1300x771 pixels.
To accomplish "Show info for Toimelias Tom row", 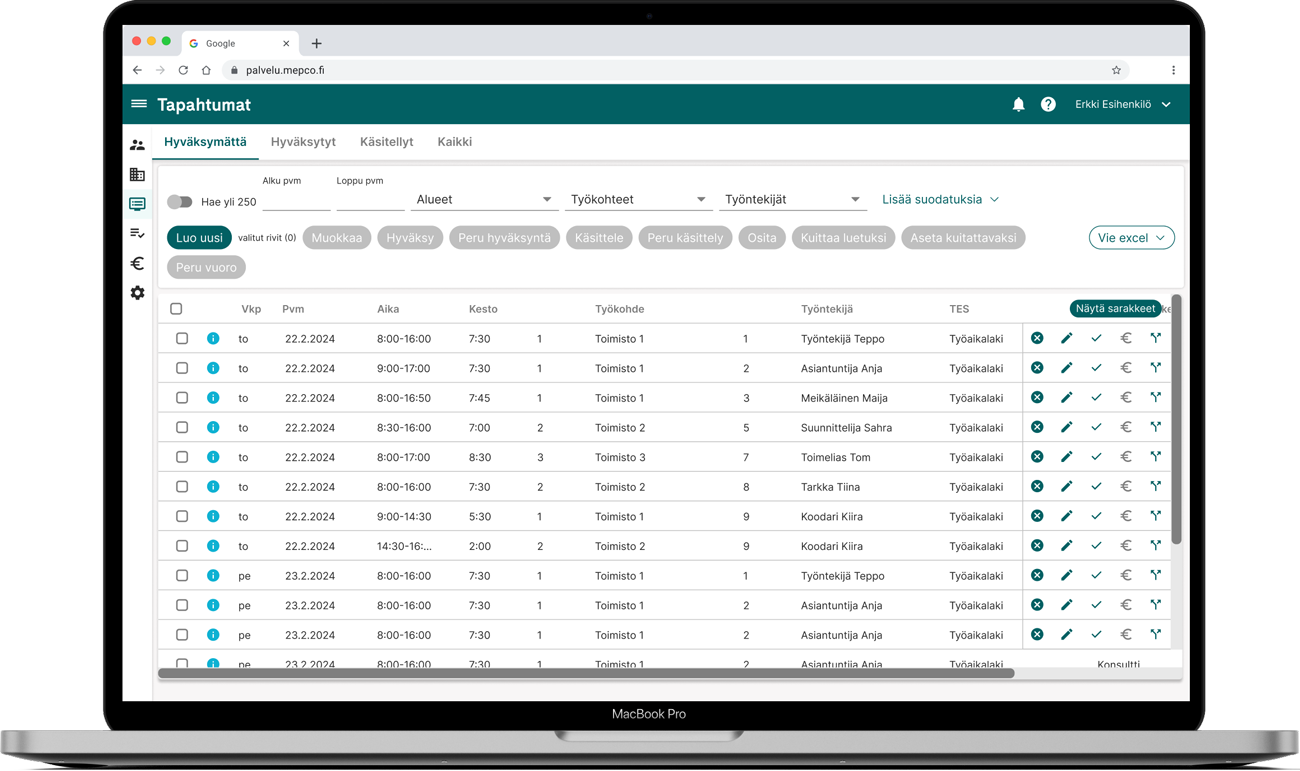I will click(x=213, y=457).
